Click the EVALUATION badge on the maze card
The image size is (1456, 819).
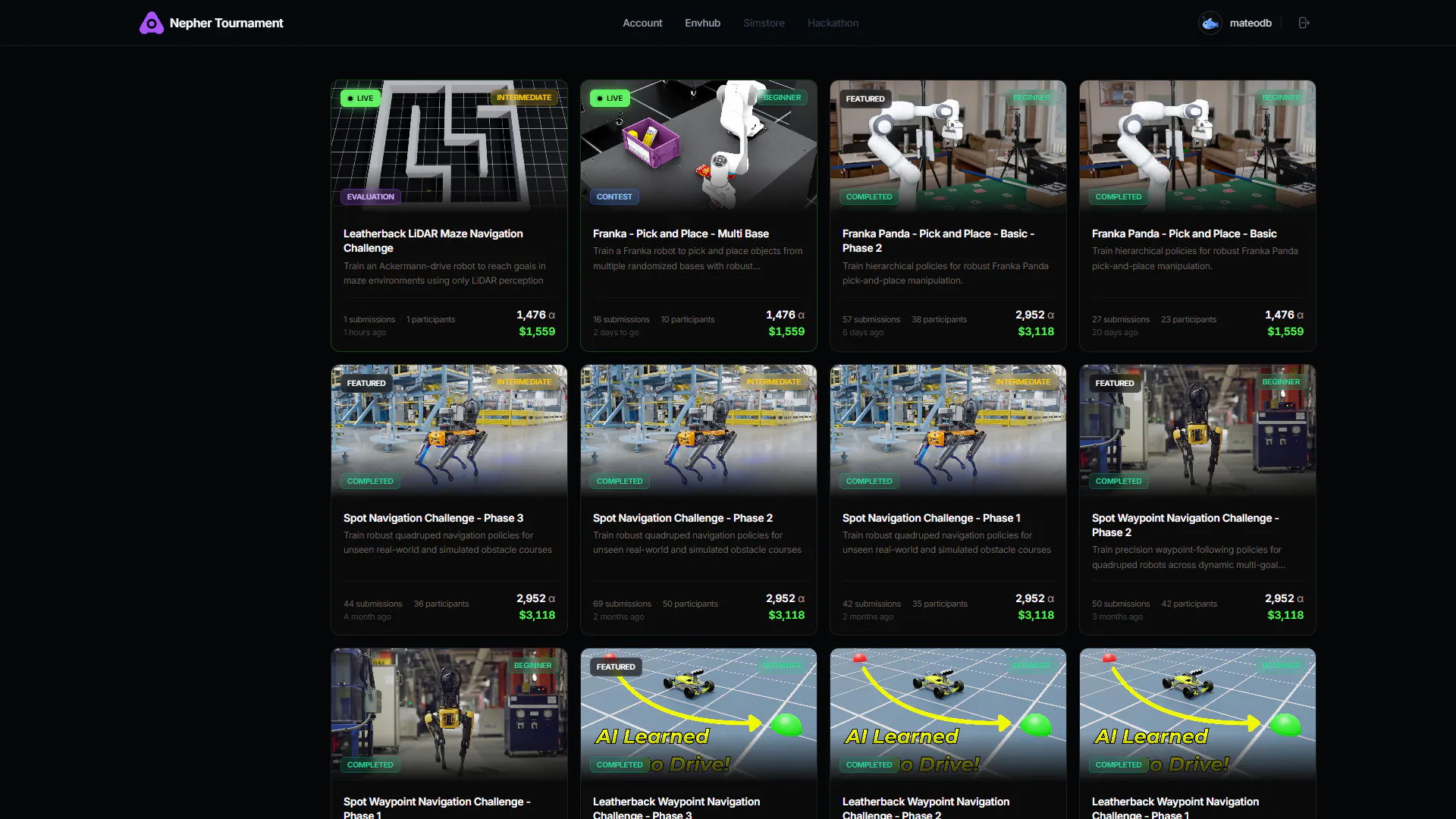coord(370,196)
